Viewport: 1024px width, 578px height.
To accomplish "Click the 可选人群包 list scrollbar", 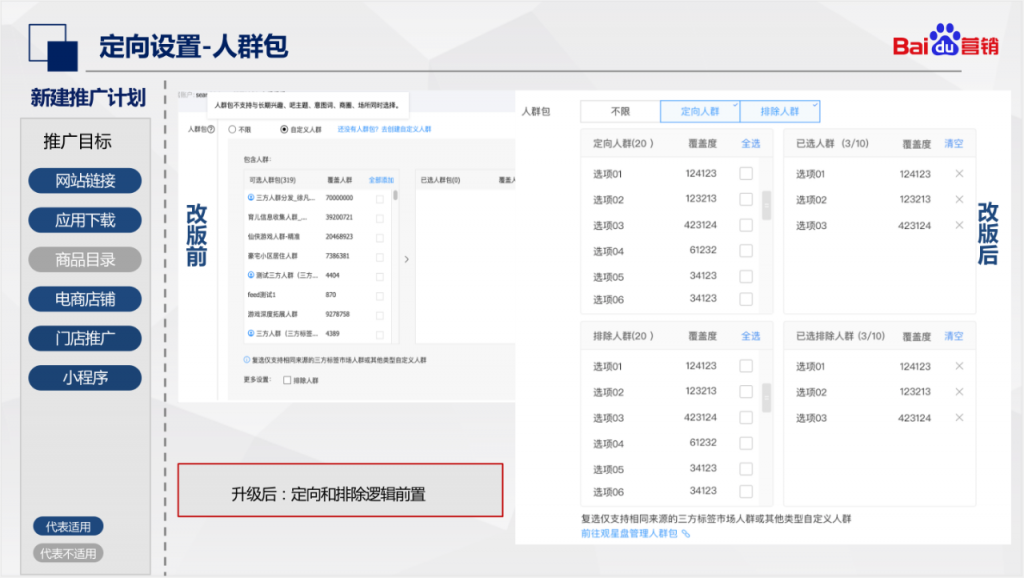I will pos(395,195).
